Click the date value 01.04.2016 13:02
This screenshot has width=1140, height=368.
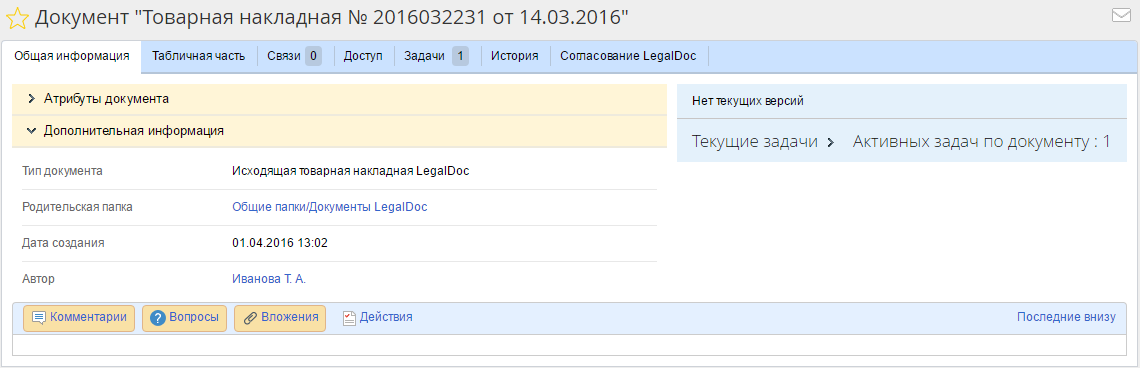point(280,243)
